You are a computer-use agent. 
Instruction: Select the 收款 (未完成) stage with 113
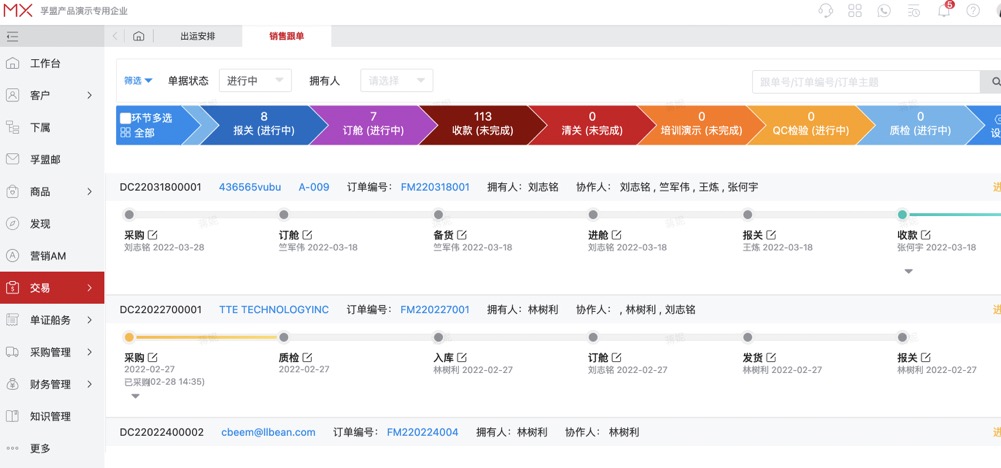(482, 124)
